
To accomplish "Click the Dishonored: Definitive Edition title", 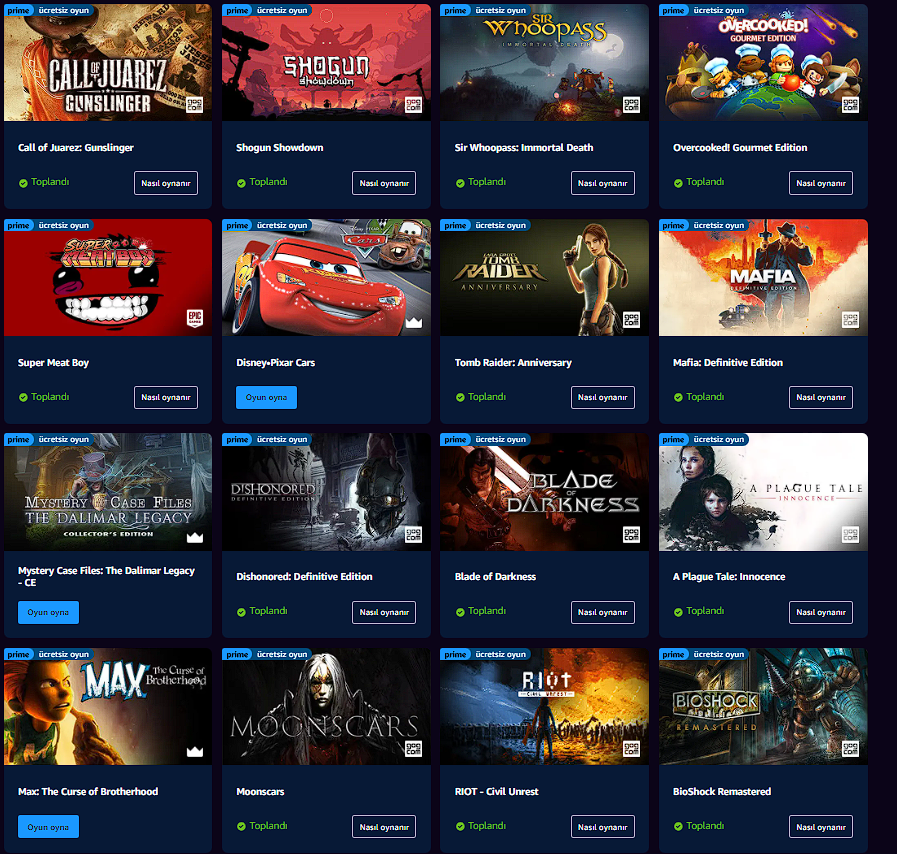I will click(304, 577).
